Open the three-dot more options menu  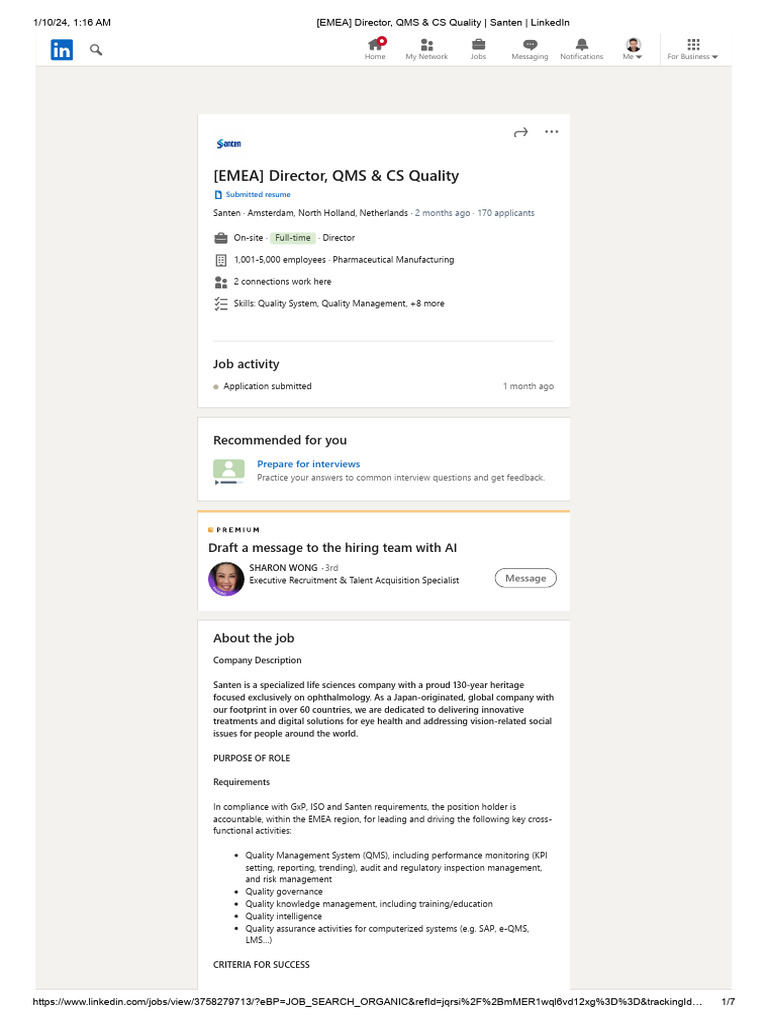point(551,132)
